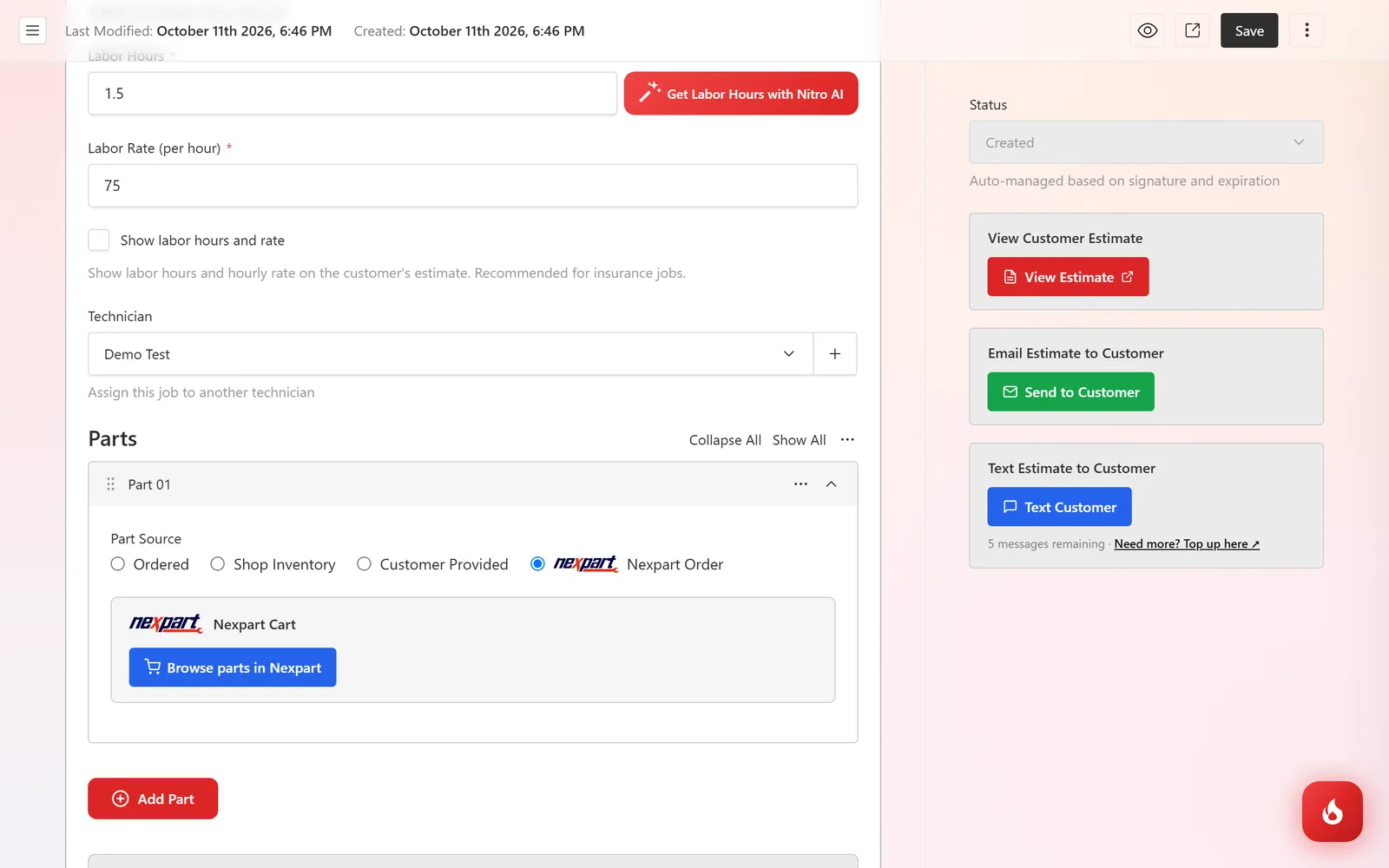This screenshot has width=1389, height=868.
Task: Open the Technician dropdown
Action: (451, 354)
